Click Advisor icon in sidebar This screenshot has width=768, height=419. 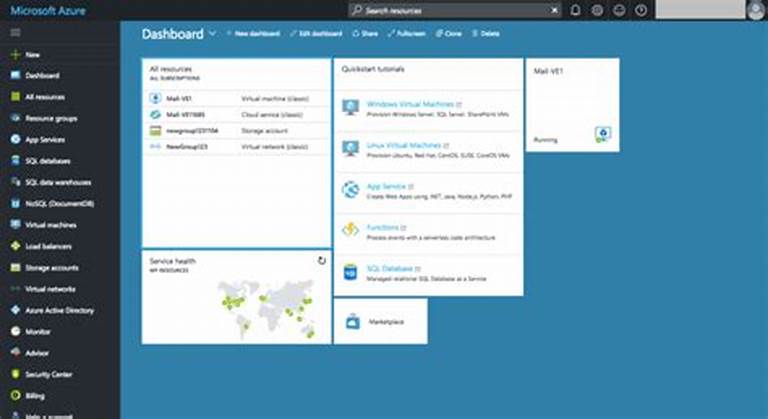[15, 353]
